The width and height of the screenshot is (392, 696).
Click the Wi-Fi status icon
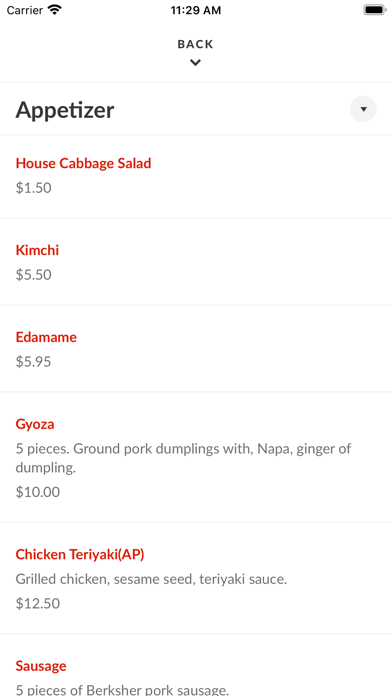(x=55, y=10)
